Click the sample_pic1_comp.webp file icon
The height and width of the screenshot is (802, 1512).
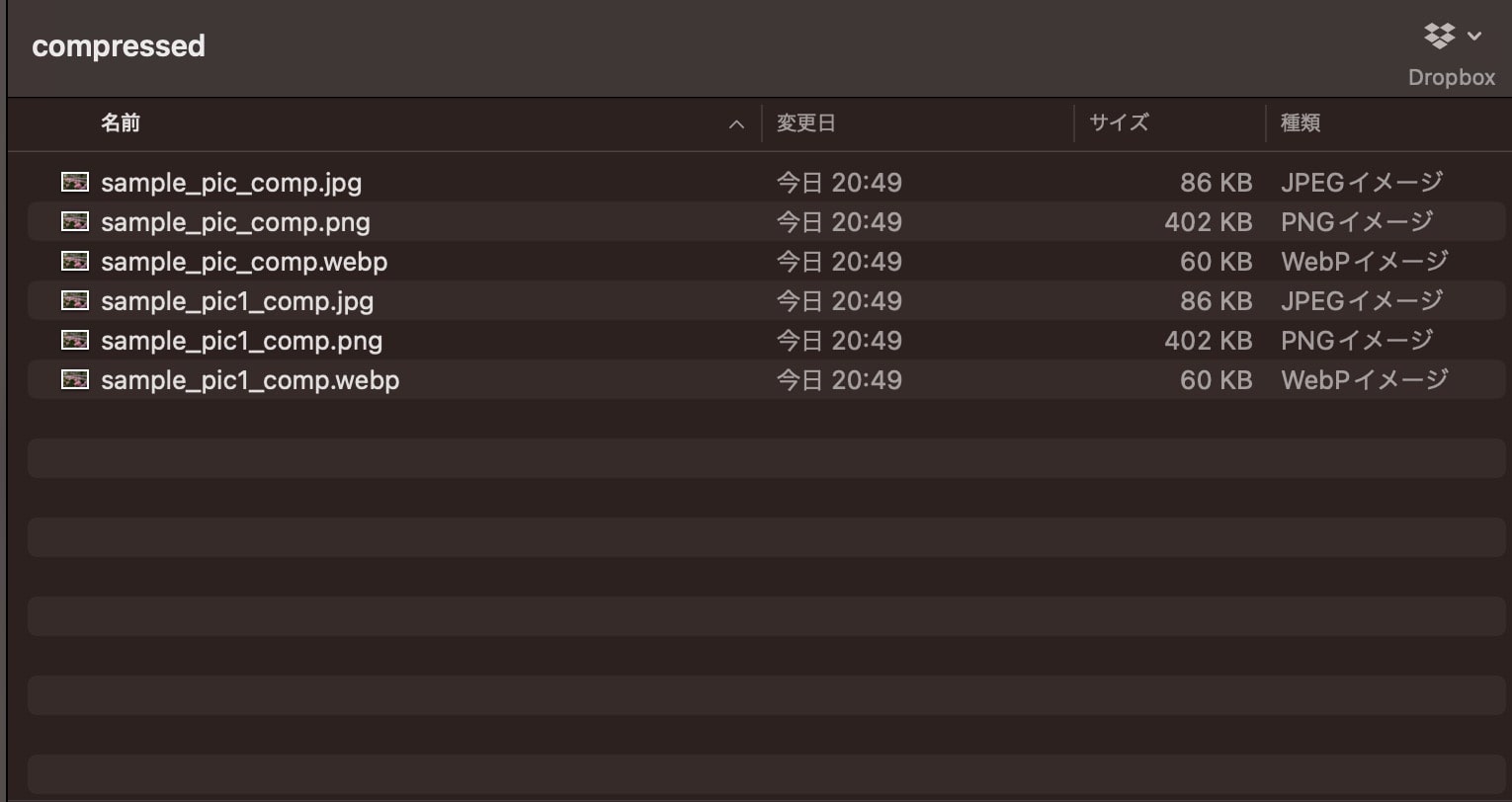pyautogui.click(x=75, y=379)
